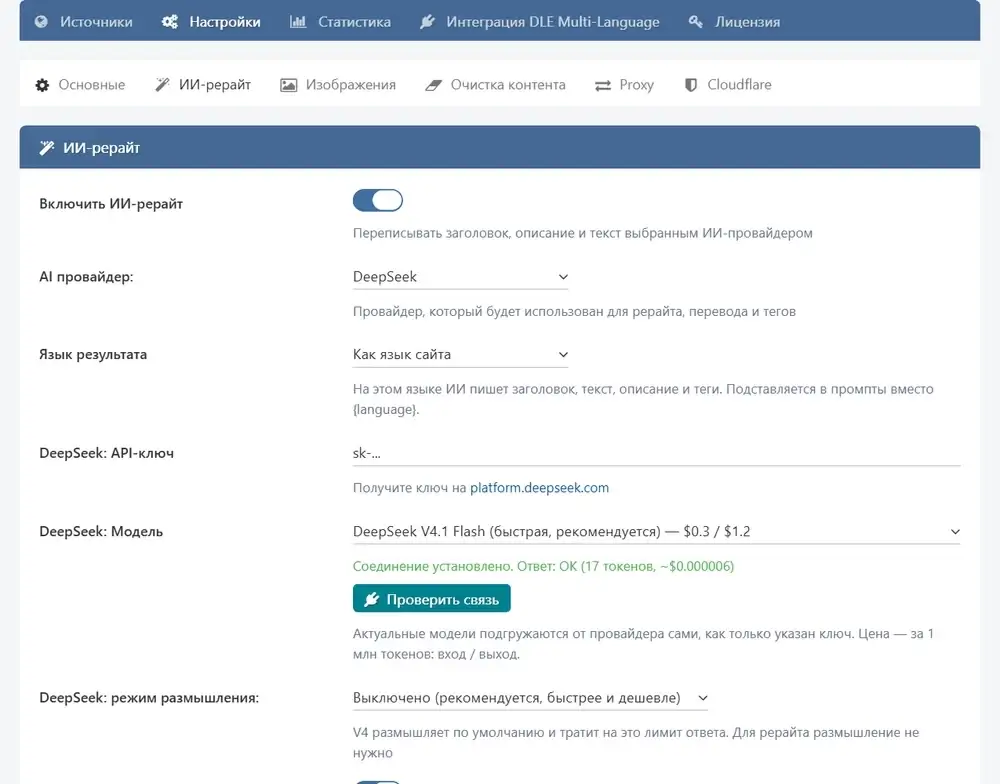Open the Язык результата dropdown

pyautogui.click(x=460, y=355)
